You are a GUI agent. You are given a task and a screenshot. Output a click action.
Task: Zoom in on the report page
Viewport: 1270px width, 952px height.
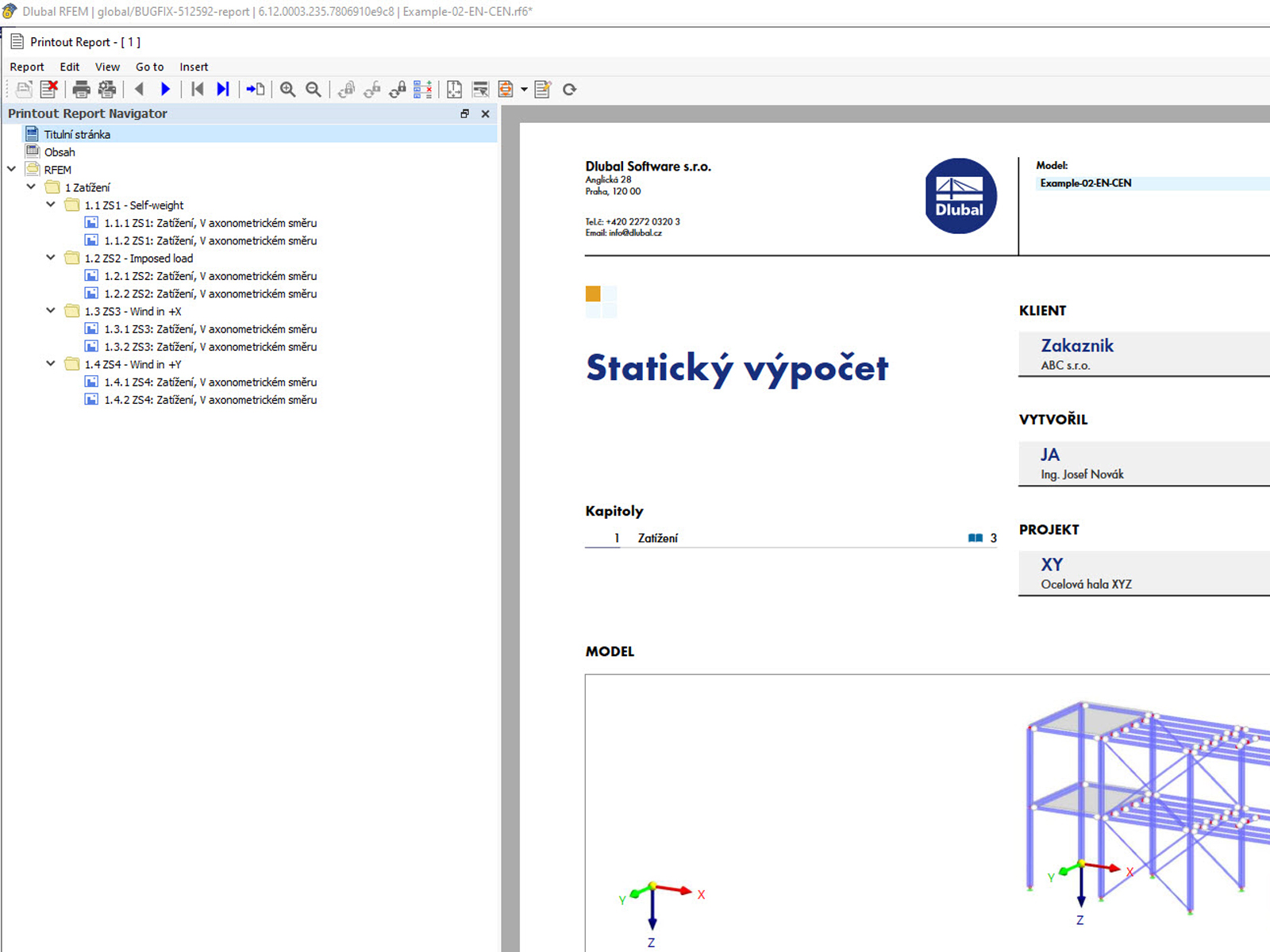(x=287, y=89)
